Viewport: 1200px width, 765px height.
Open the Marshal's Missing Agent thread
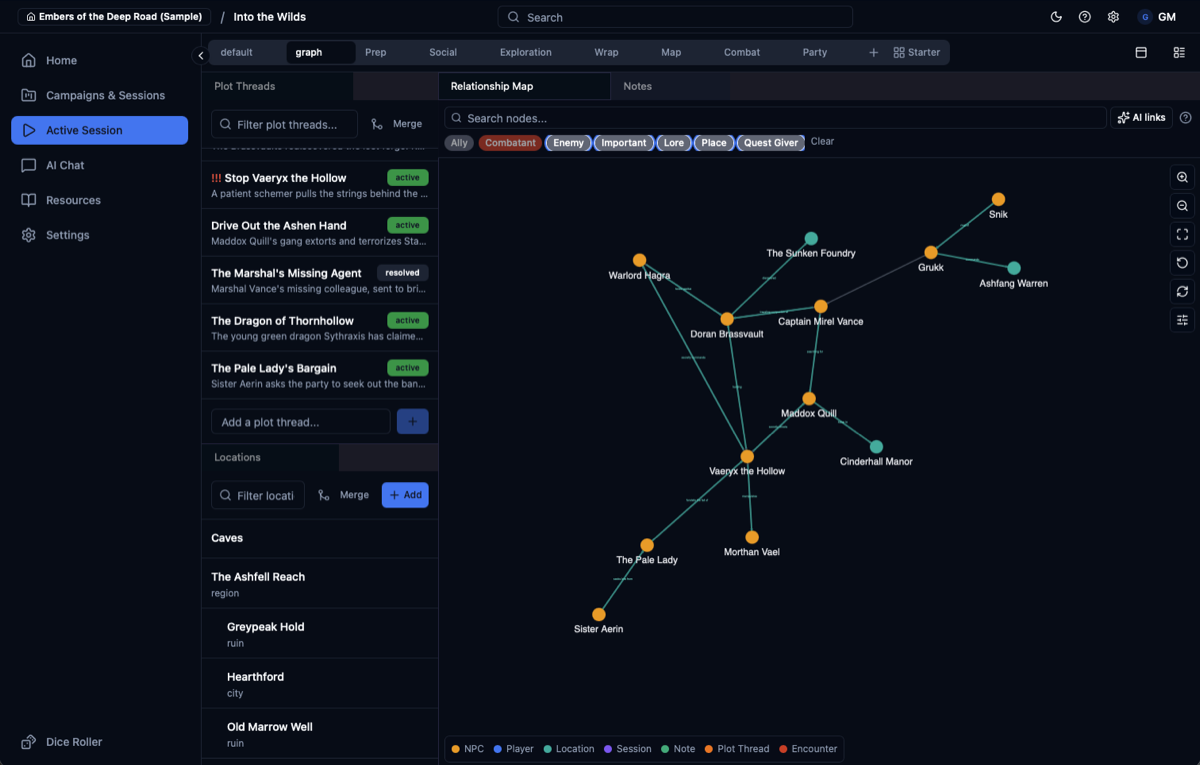click(320, 281)
